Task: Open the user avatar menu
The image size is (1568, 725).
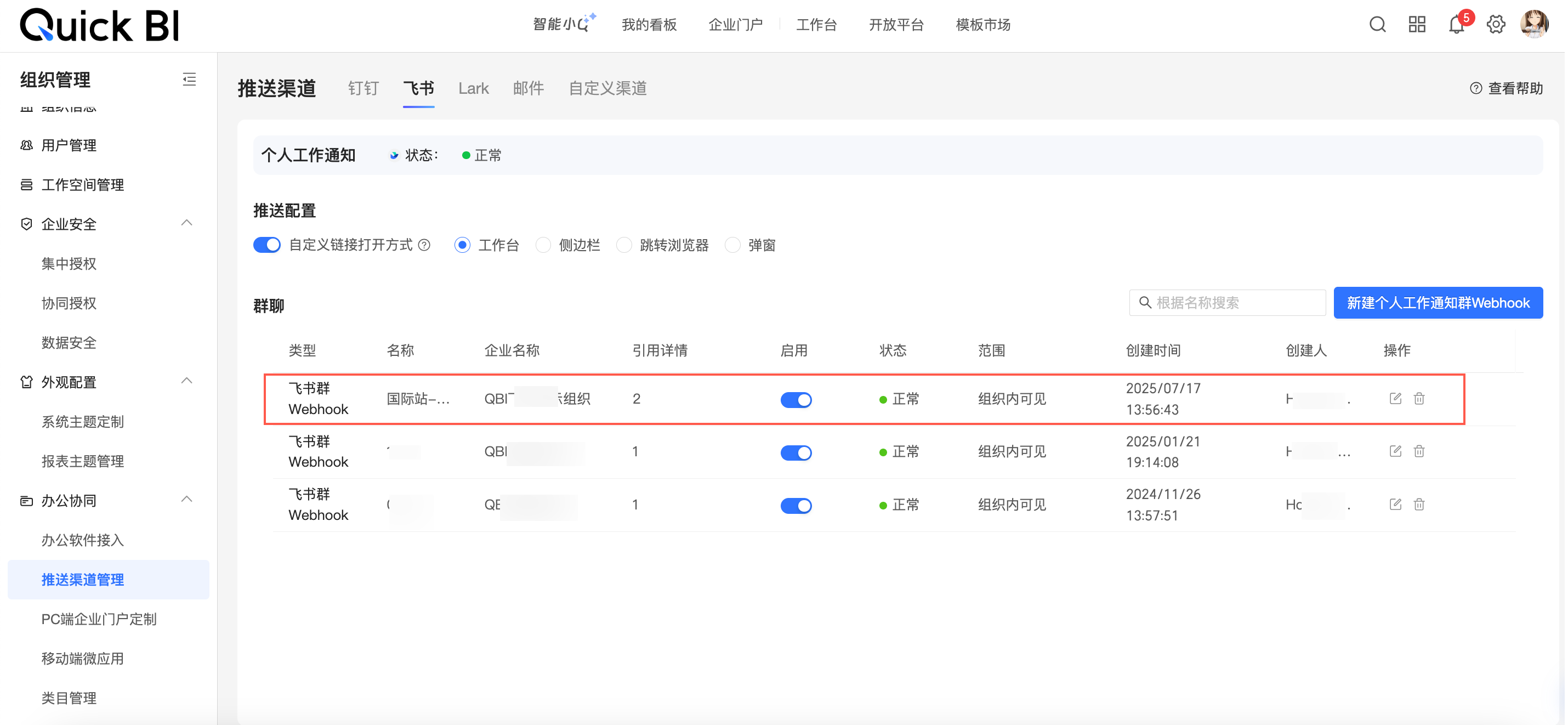Action: tap(1535, 24)
